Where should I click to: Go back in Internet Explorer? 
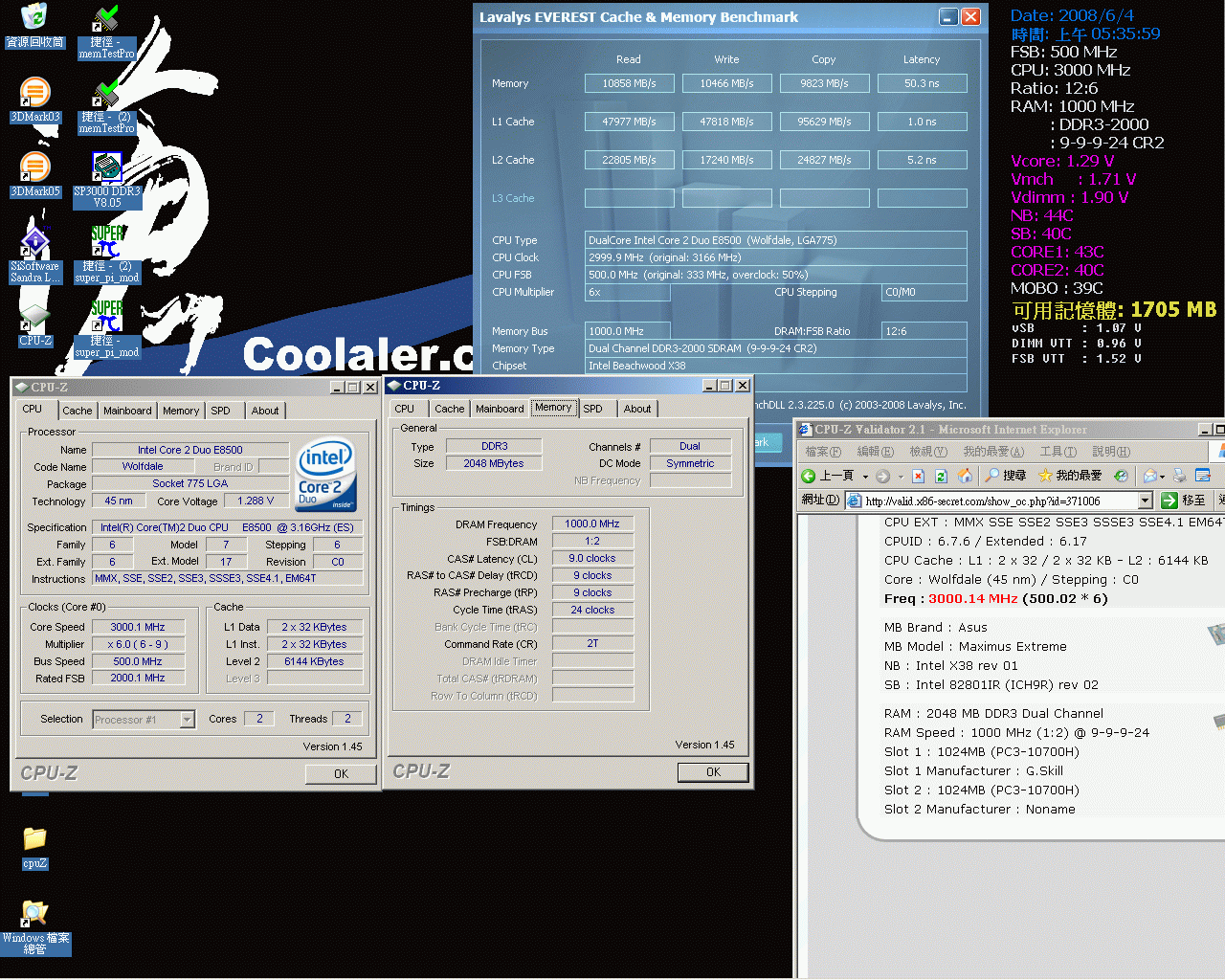[828, 476]
